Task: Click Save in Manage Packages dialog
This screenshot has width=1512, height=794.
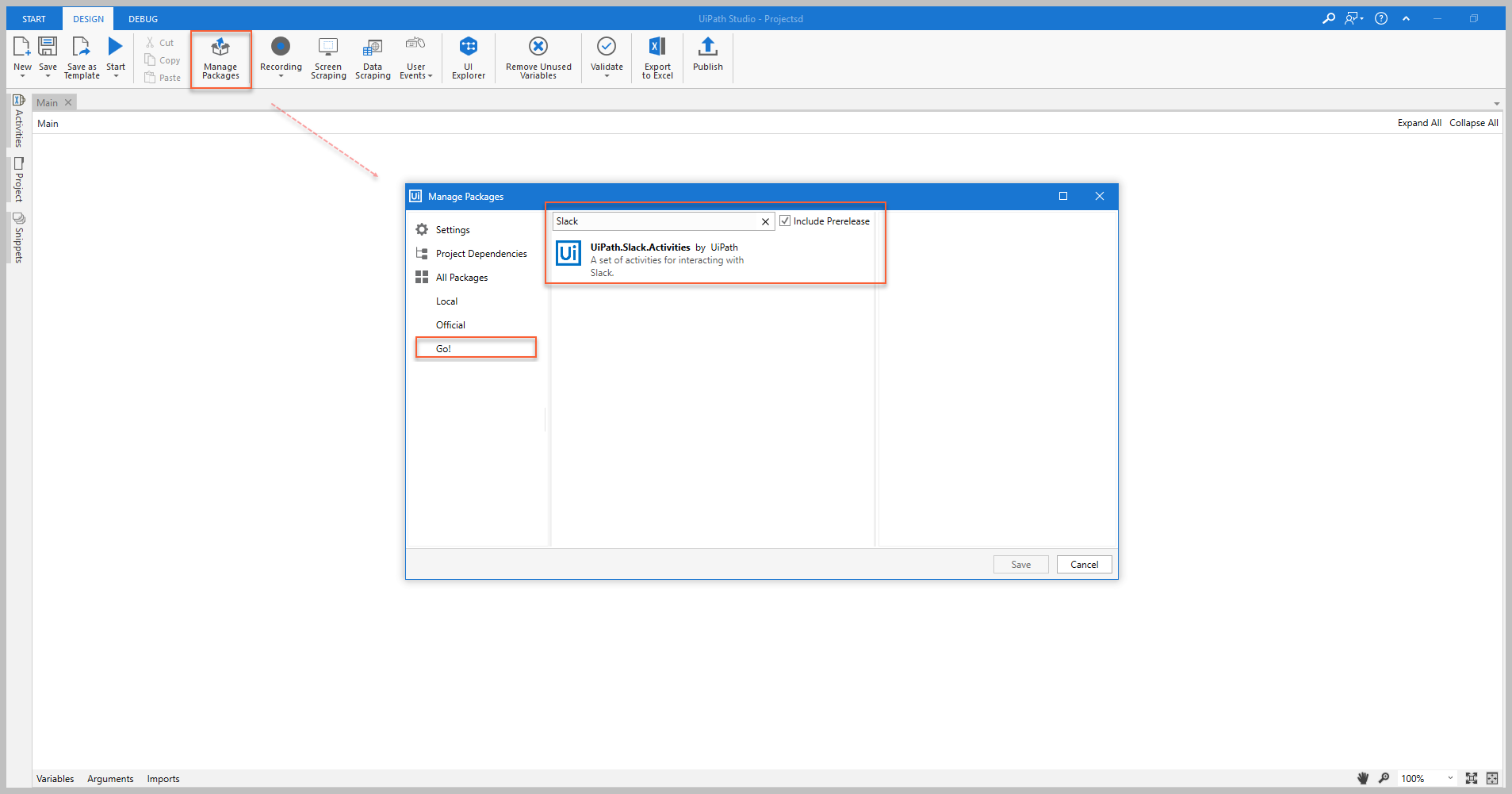Action: [x=1021, y=565]
